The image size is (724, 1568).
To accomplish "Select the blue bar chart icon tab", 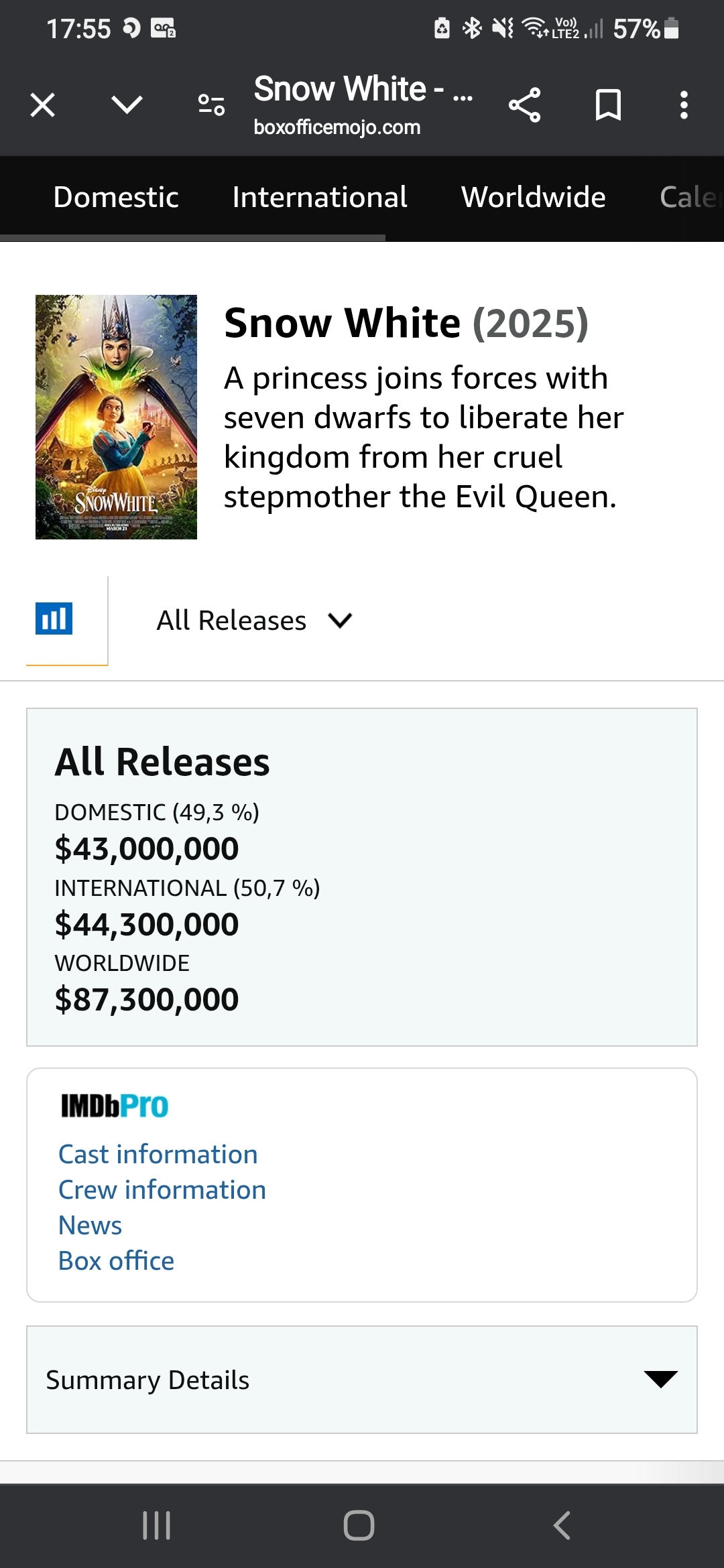I will (x=54, y=618).
